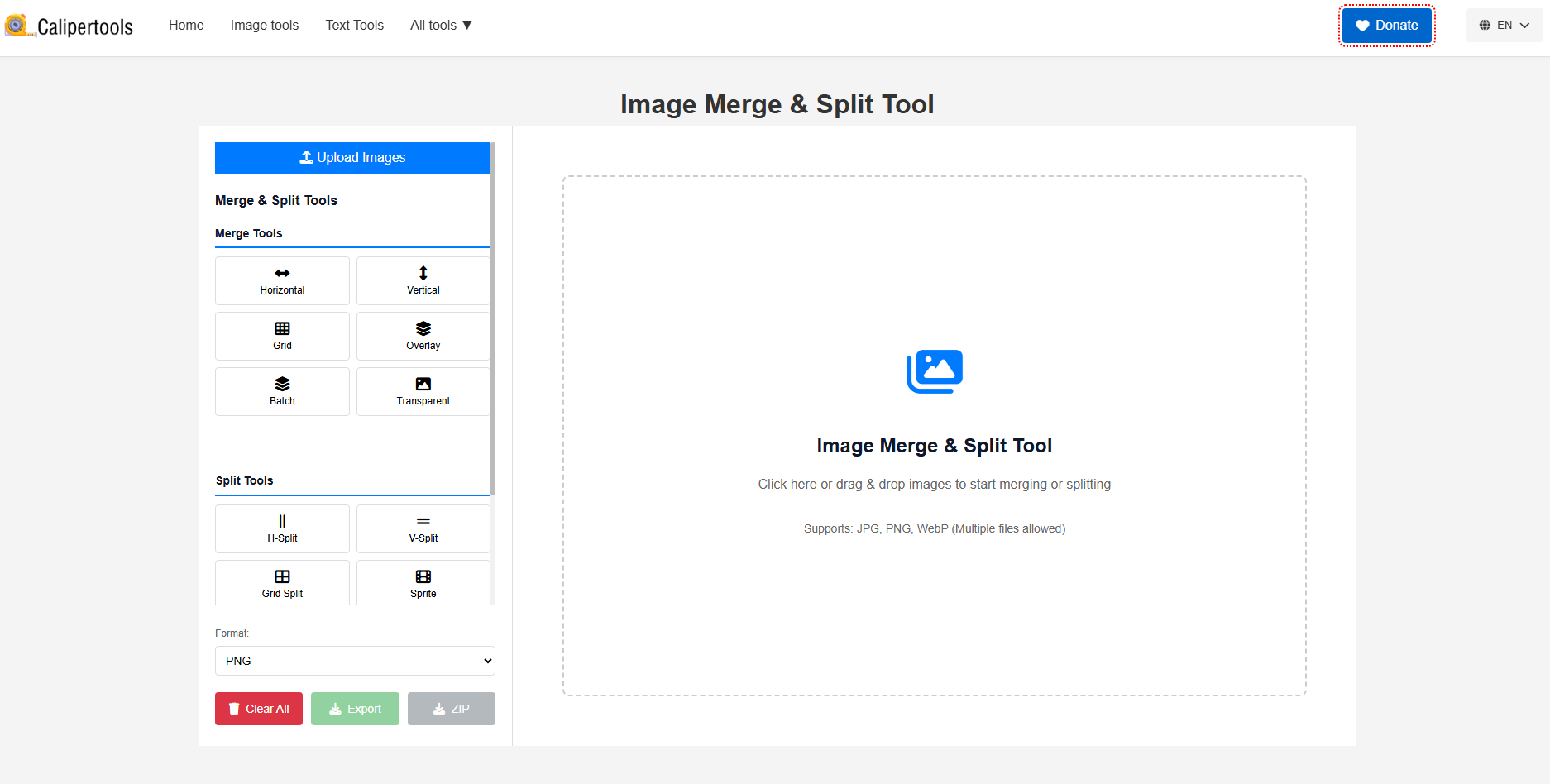Open Image tools menu
The height and width of the screenshot is (784, 1550).
coord(265,25)
